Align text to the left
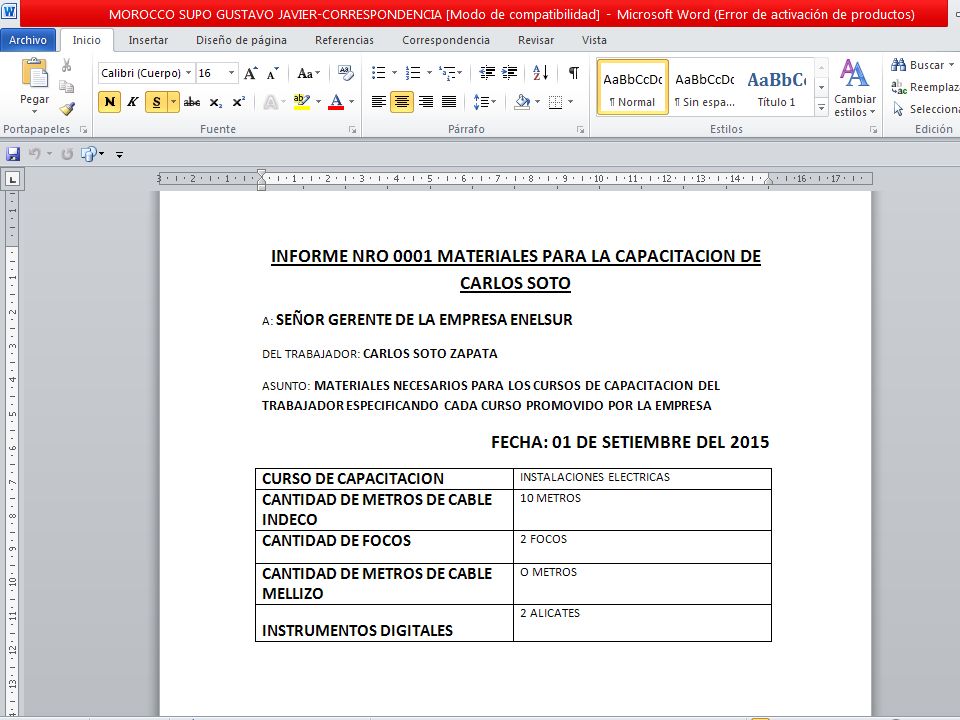Screen dimensions: 960x720 click(379, 102)
